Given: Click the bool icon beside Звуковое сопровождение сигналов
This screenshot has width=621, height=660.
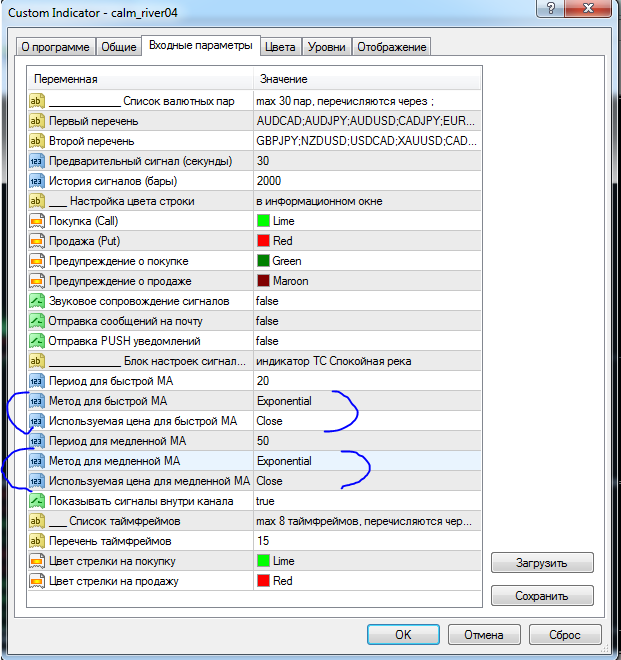Looking at the screenshot, I should [x=37, y=301].
